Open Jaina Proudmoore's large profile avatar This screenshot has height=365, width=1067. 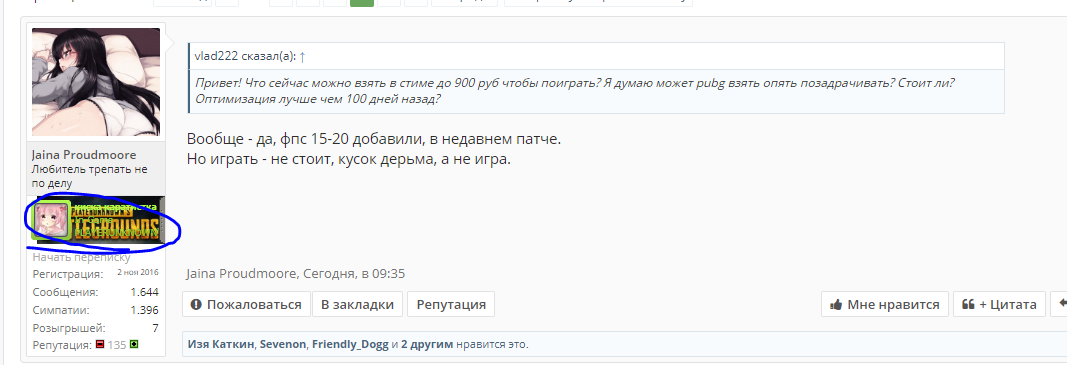(96, 82)
